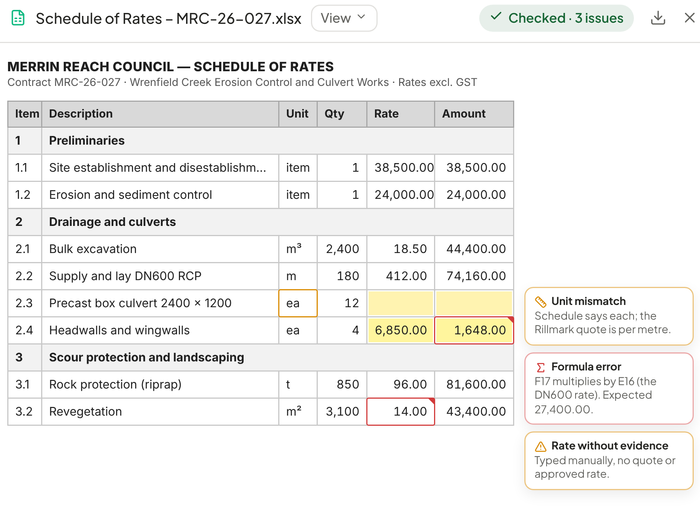
Task: Click the Unit column header
Action: tap(298, 114)
